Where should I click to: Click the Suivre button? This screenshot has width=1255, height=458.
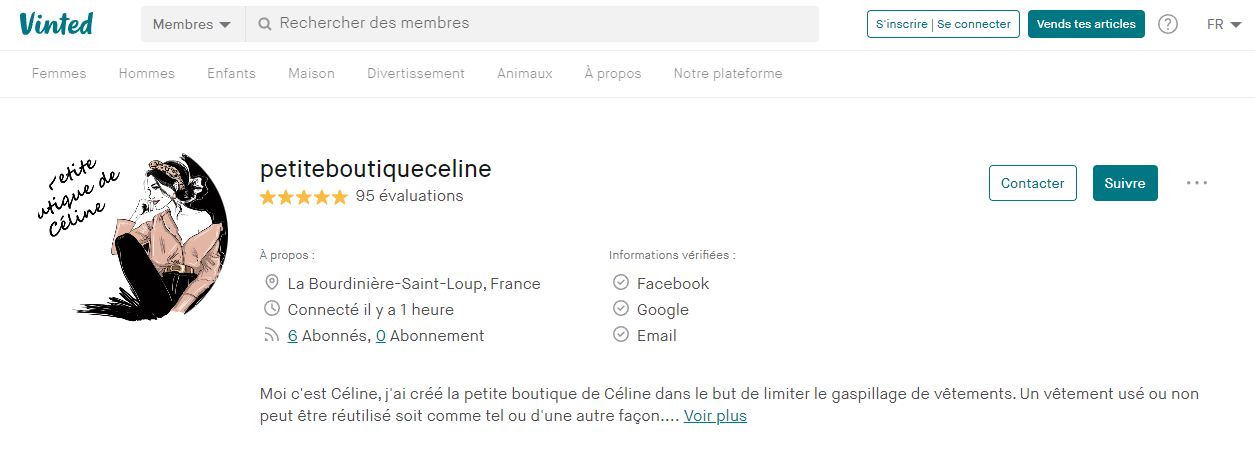coord(1125,183)
